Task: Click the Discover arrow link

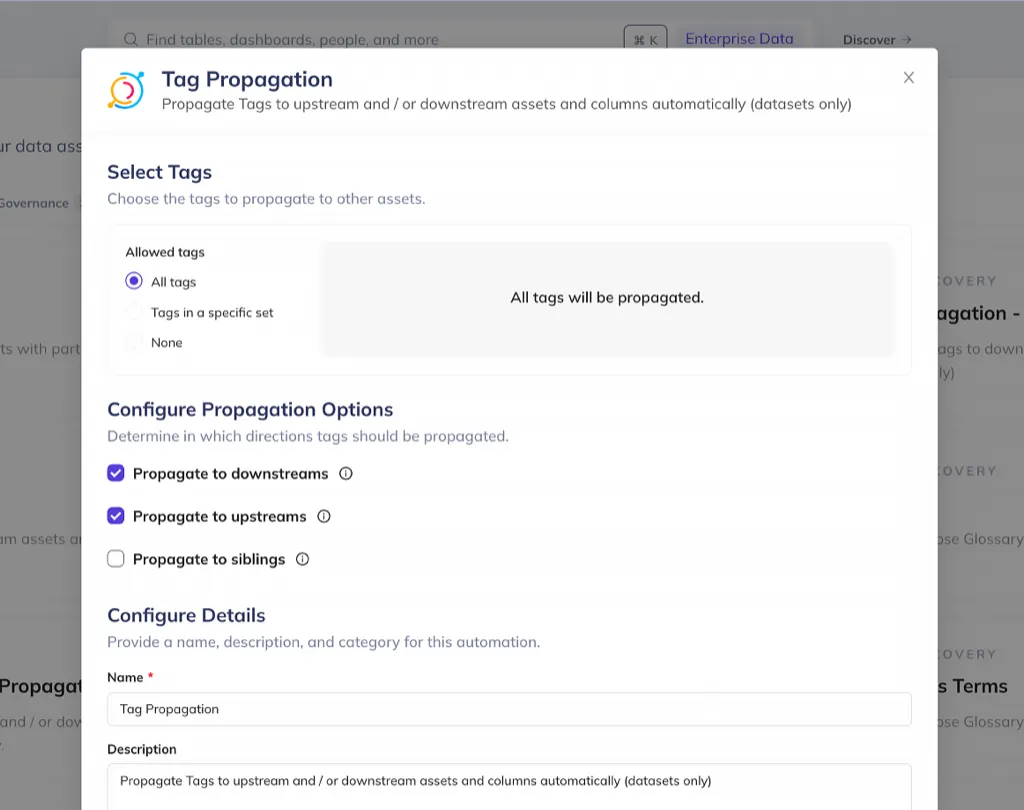Action: 877,40
